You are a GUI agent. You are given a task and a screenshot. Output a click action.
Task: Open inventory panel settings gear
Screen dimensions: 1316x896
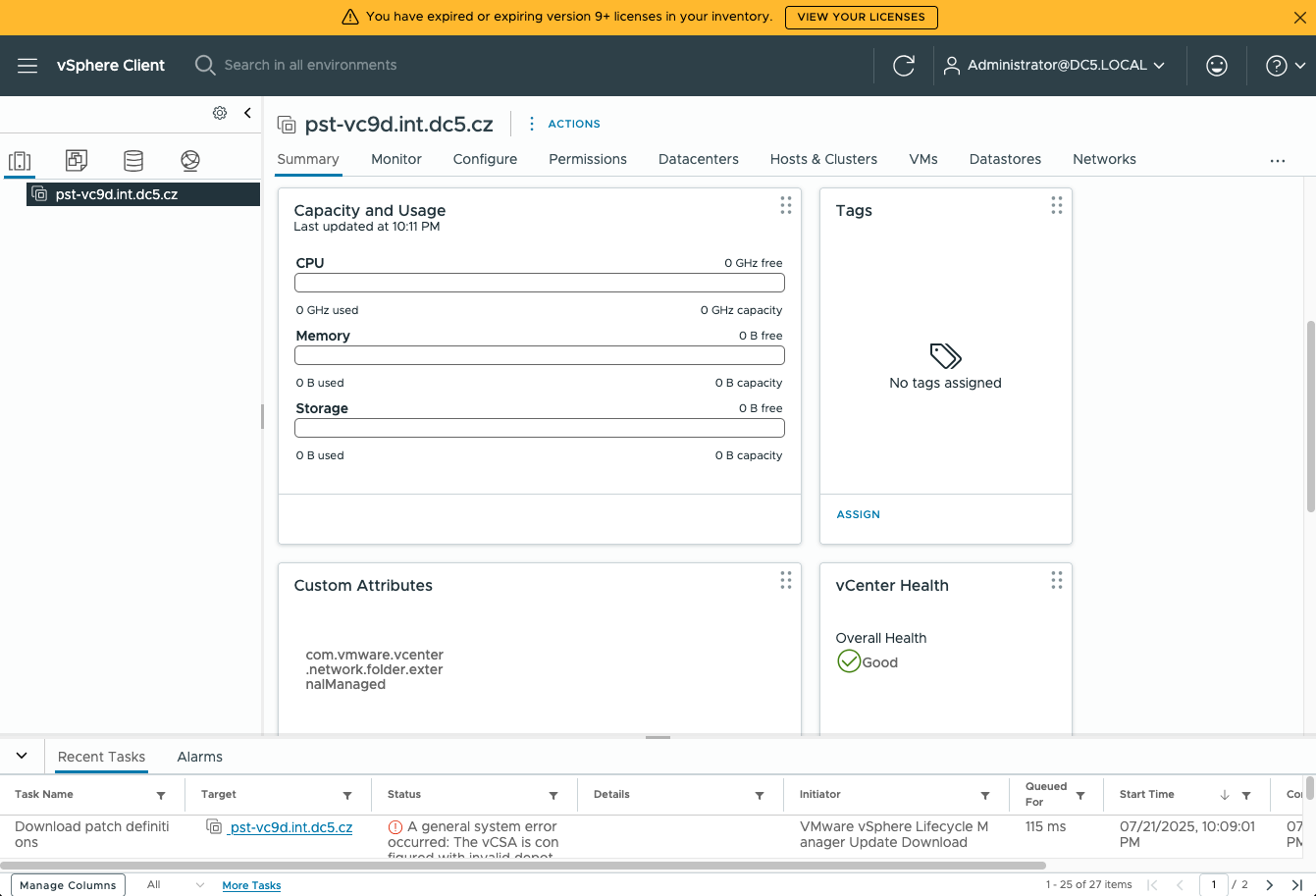(x=220, y=113)
